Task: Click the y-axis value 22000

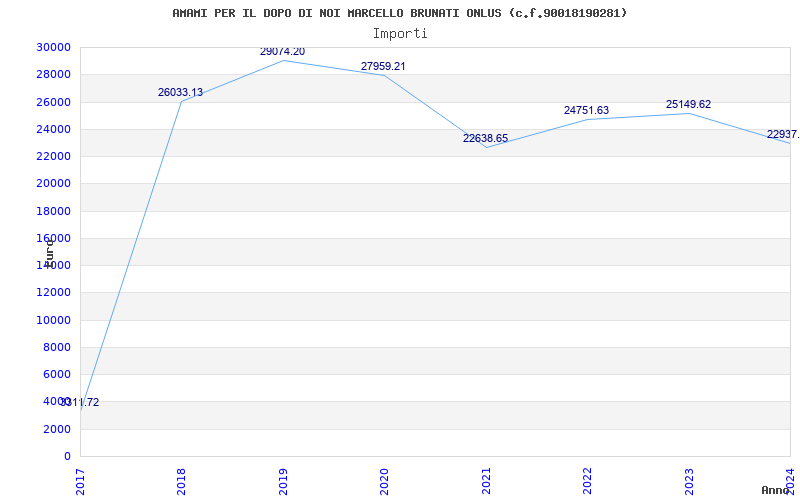Action: 53,156
